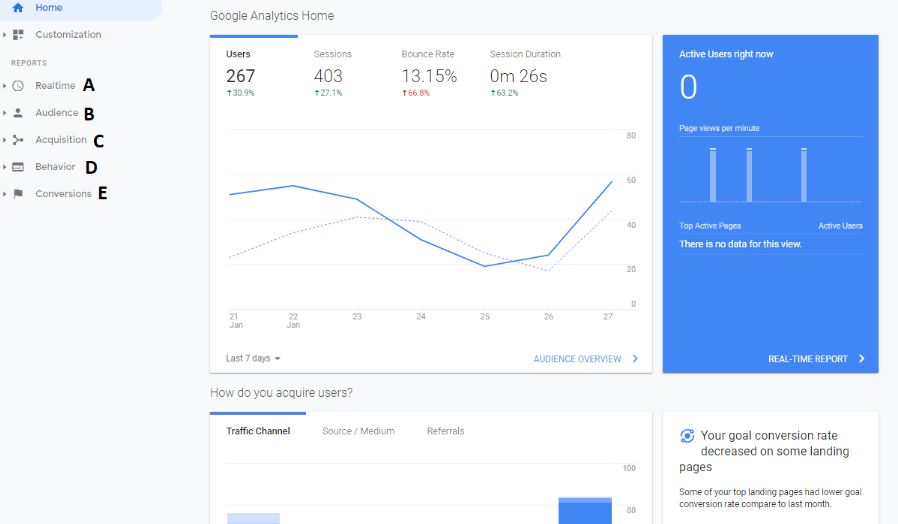Viewport: 898px width, 524px height.
Task: Open the Last 7 days dropdown
Action: (x=253, y=358)
